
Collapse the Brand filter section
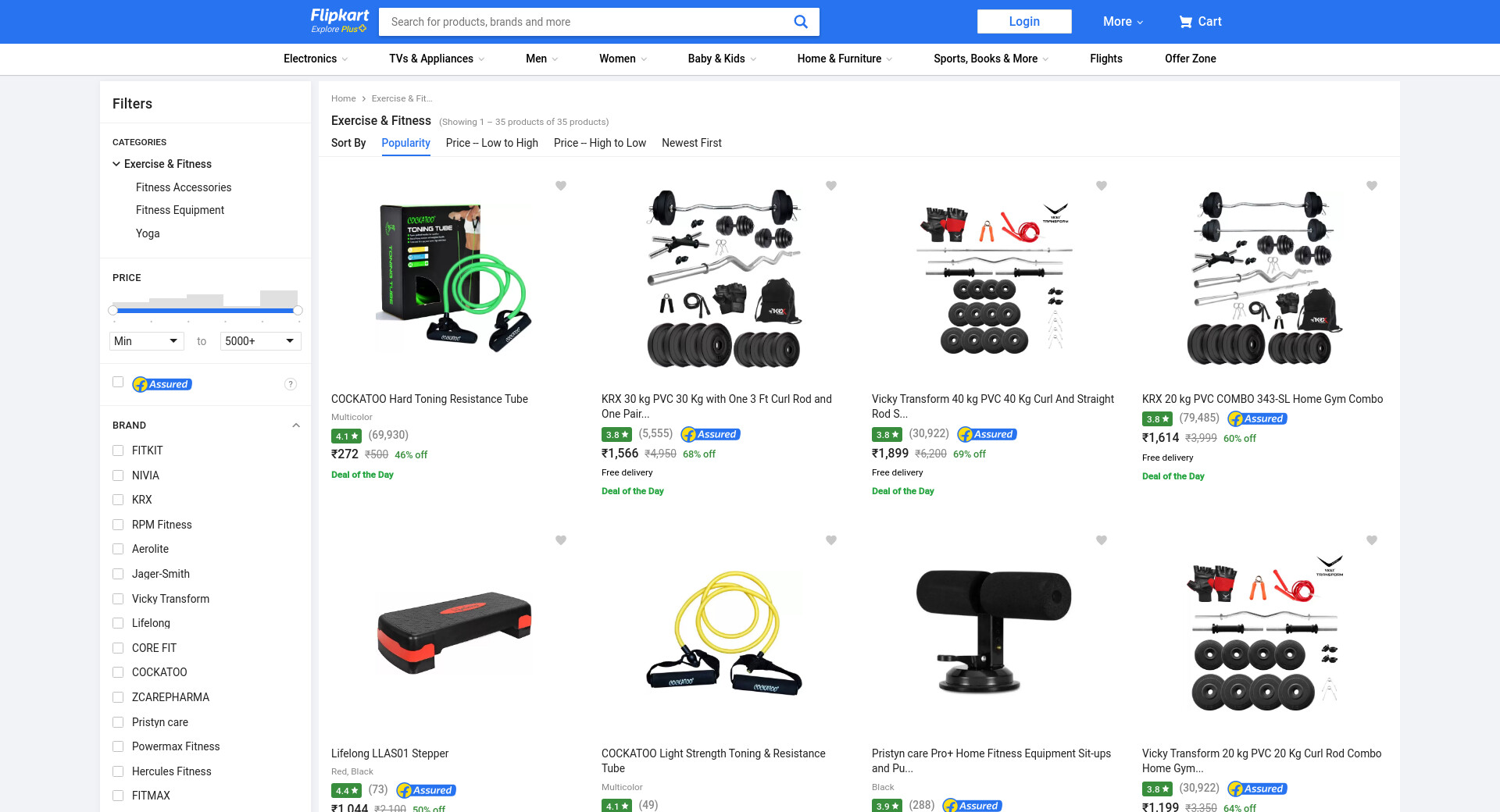tap(296, 426)
